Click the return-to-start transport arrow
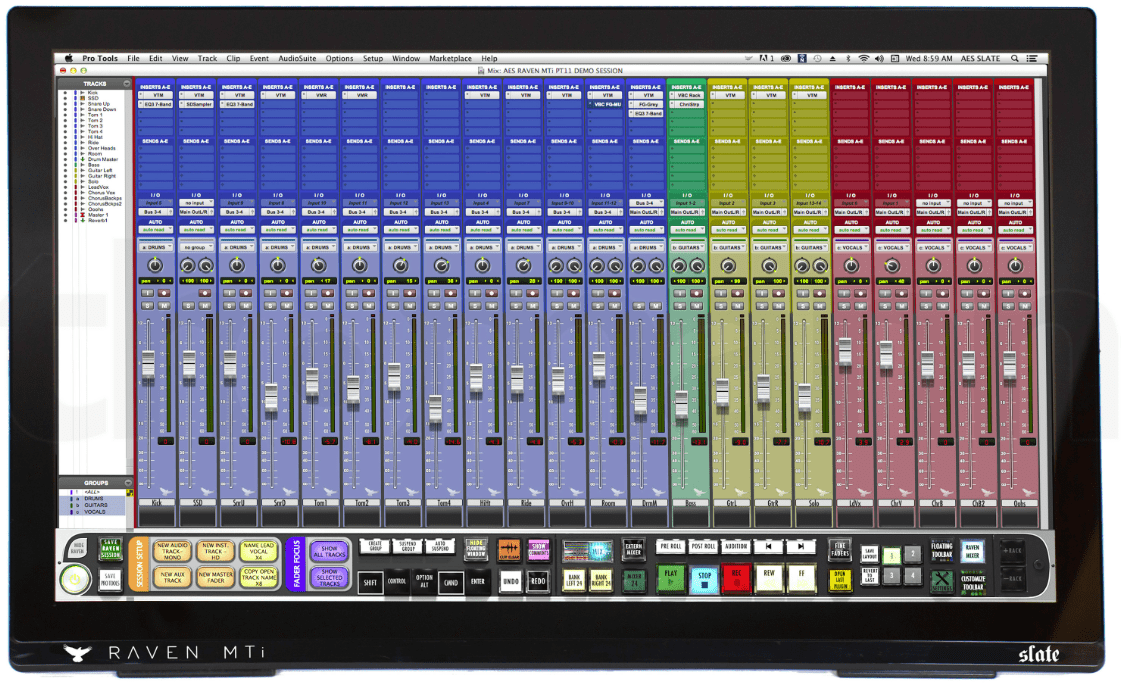The image size is (1121, 691). click(767, 547)
